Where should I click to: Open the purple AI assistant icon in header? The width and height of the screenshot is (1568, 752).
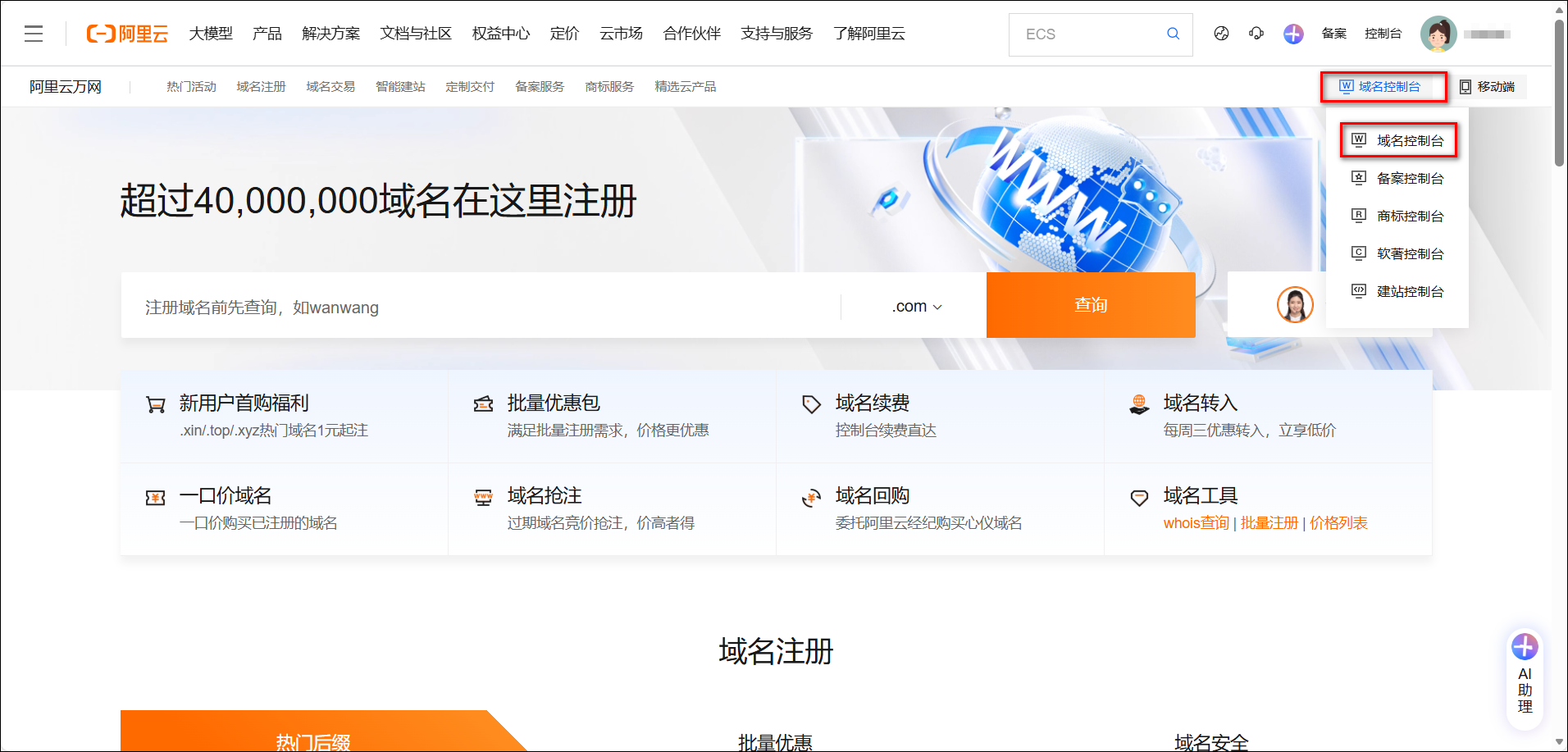[x=1293, y=34]
